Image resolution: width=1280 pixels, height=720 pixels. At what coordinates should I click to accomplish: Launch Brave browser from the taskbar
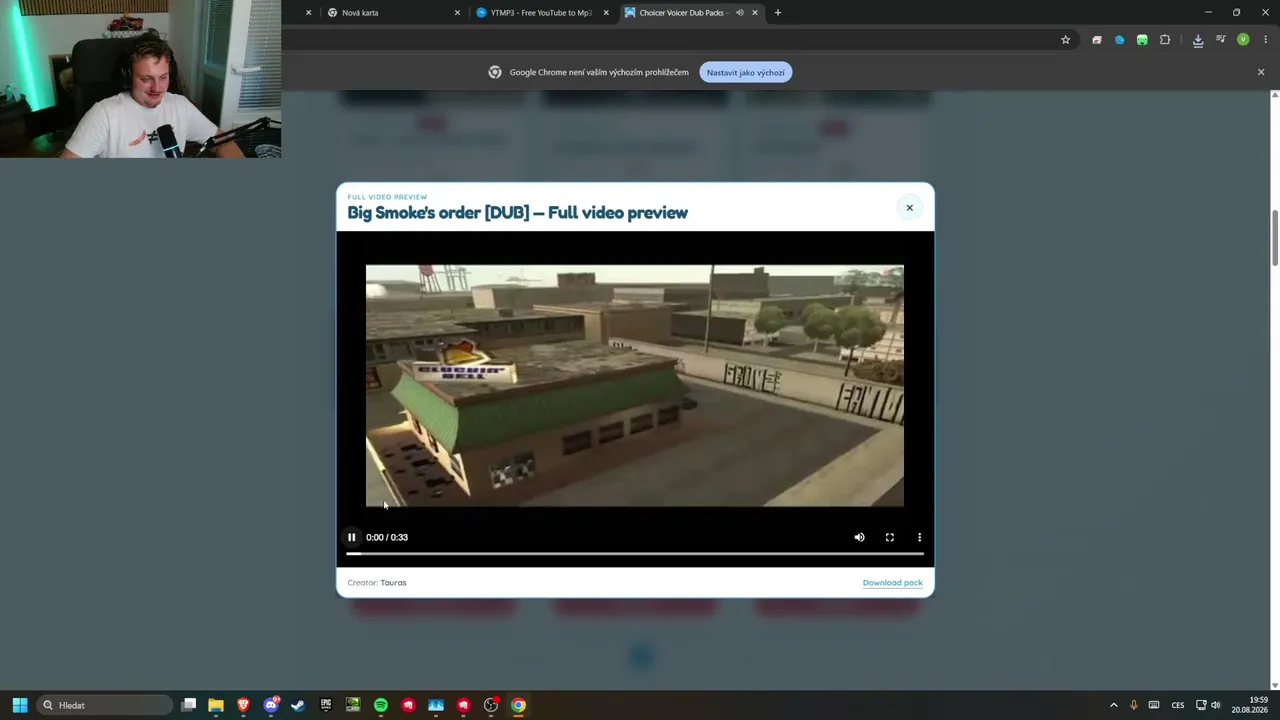(x=243, y=705)
